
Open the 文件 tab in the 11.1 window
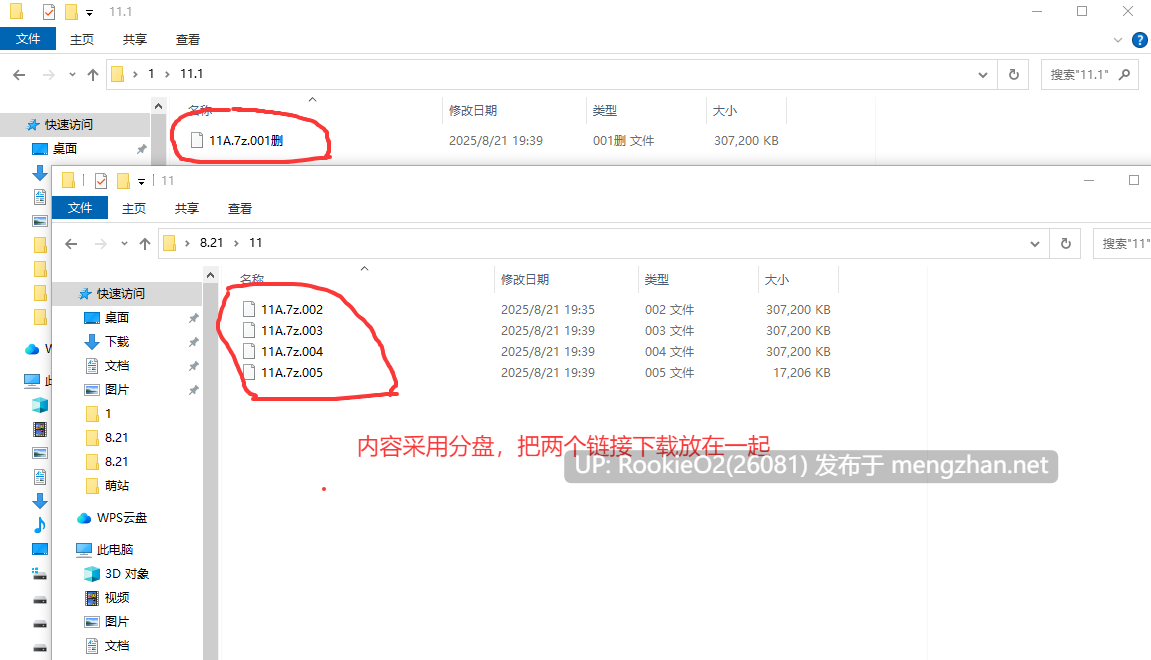click(28, 39)
